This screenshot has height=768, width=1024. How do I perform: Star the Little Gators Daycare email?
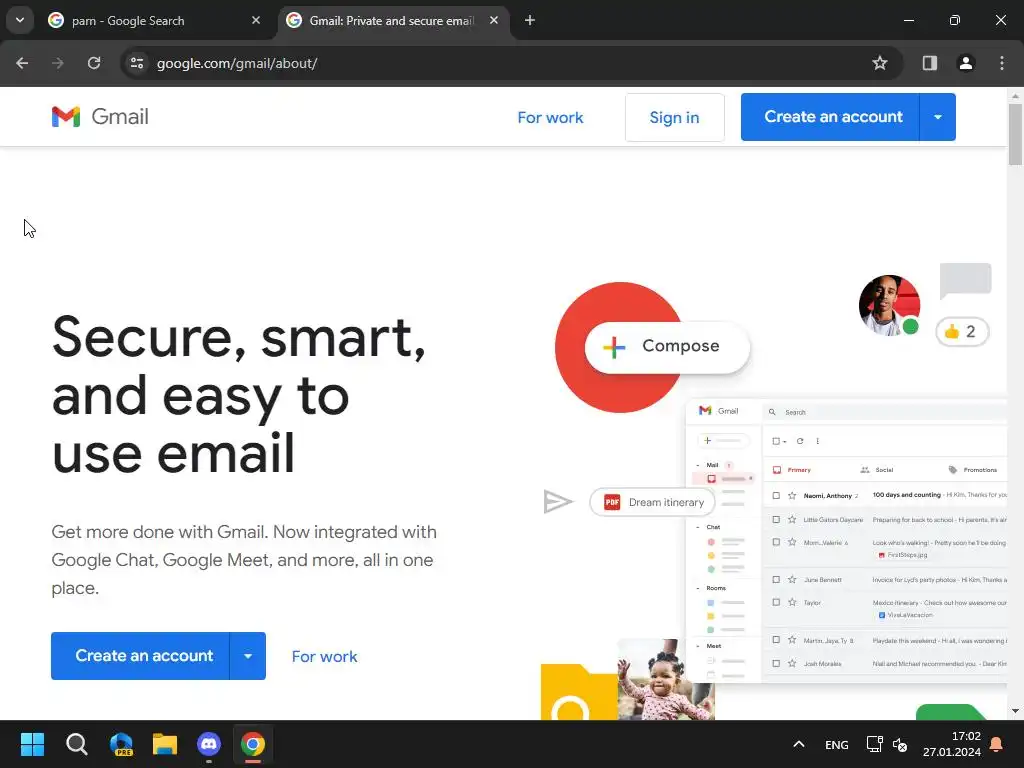click(792, 520)
